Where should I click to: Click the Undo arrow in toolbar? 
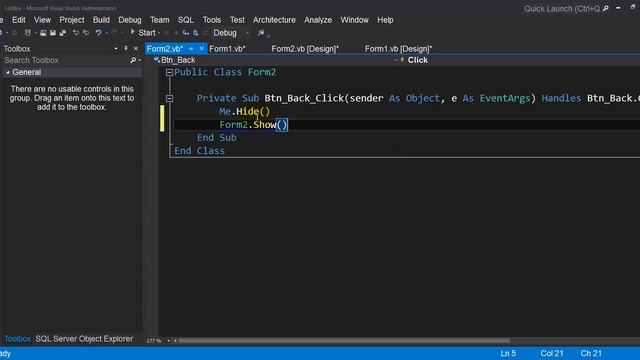click(98, 33)
